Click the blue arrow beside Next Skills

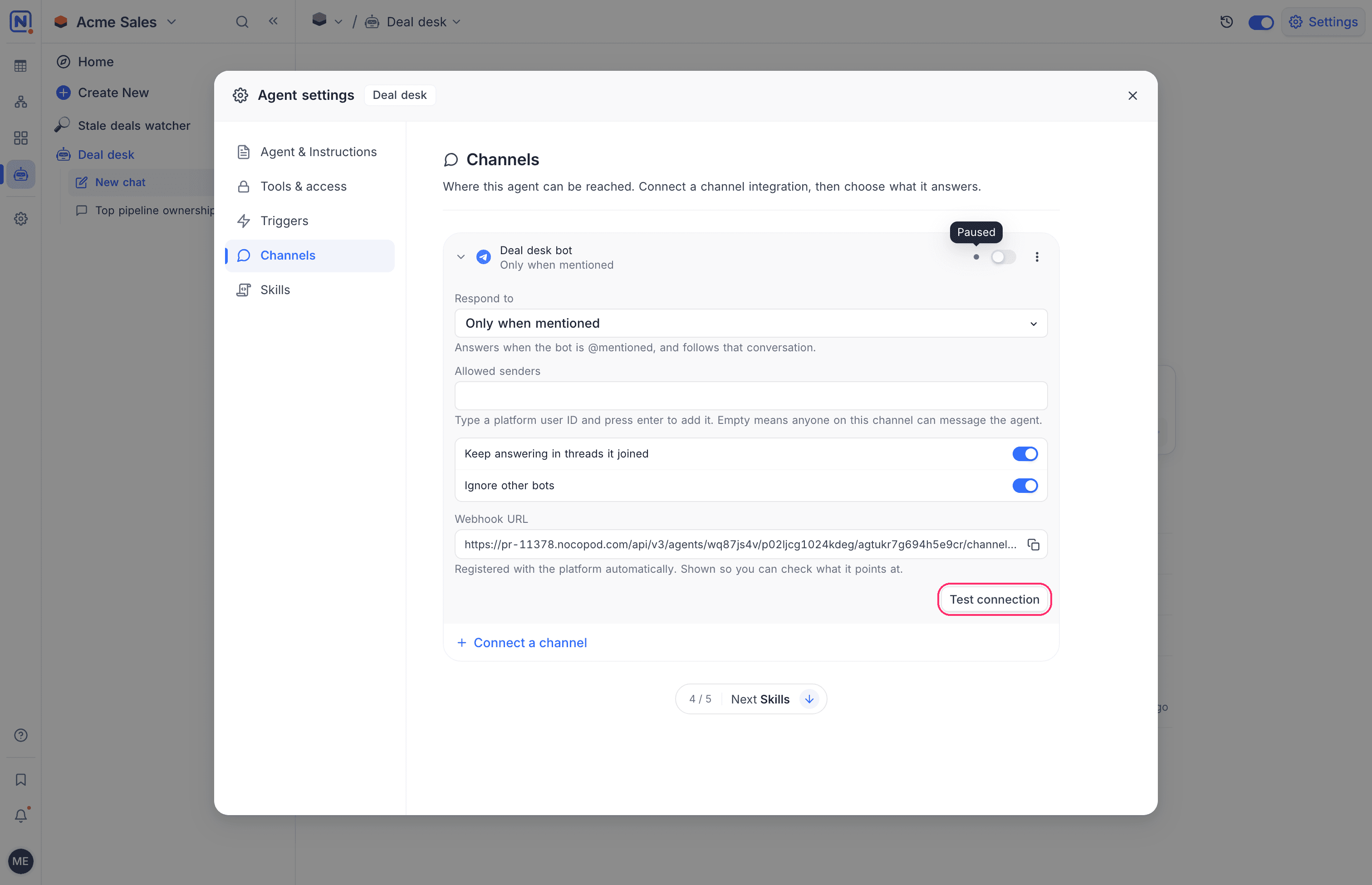[x=809, y=699]
